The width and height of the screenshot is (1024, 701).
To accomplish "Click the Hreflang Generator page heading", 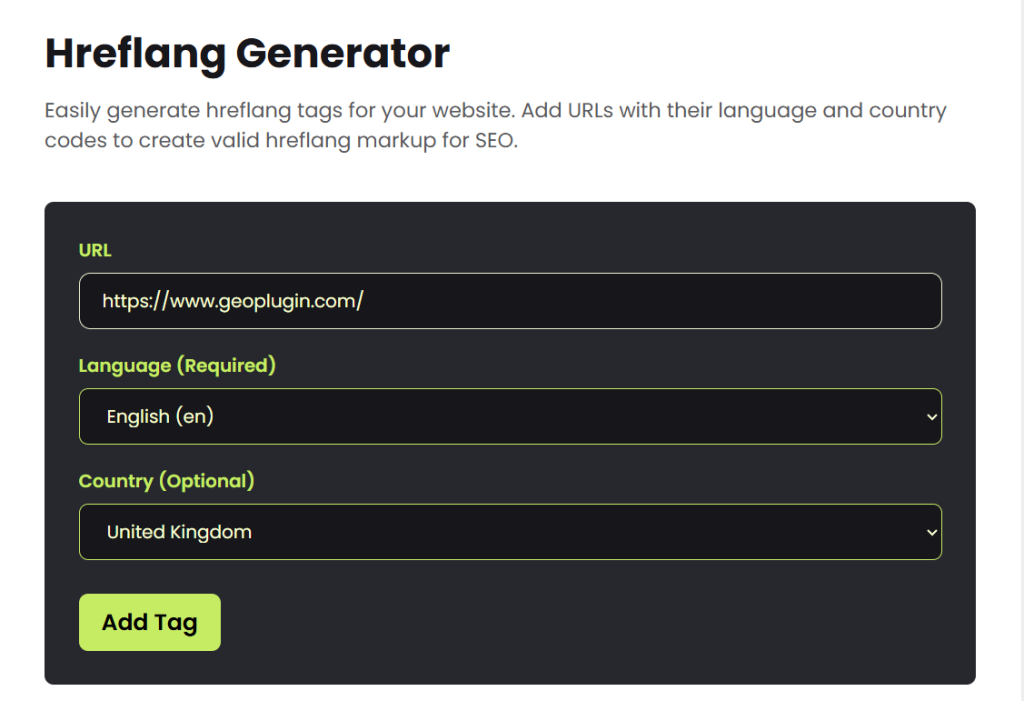I will pyautogui.click(x=246, y=54).
